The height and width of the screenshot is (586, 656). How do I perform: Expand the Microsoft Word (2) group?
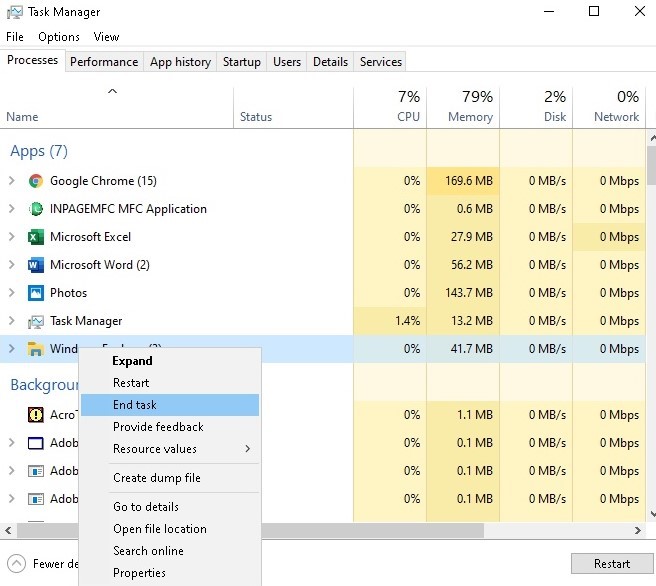click(x=12, y=265)
